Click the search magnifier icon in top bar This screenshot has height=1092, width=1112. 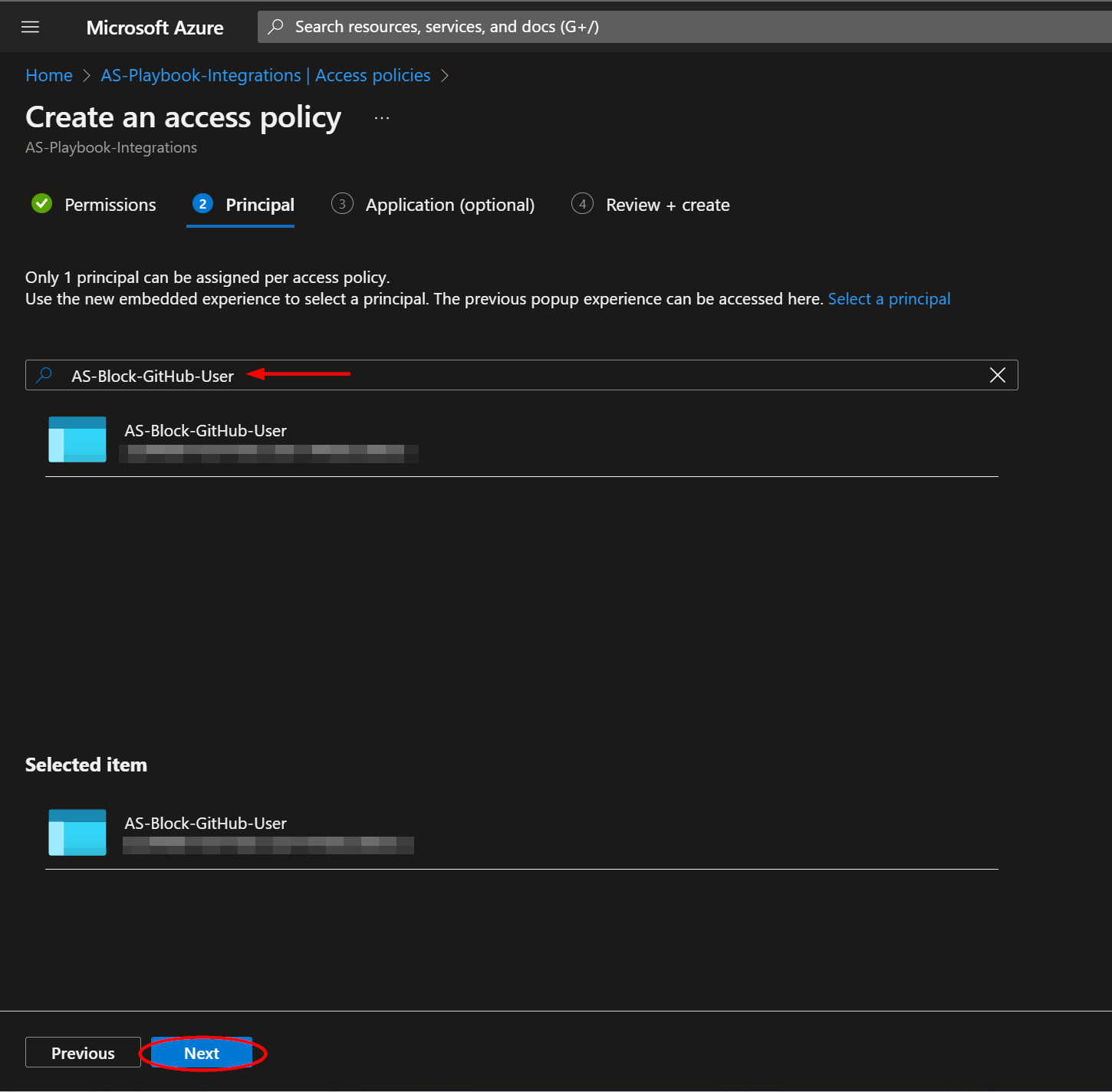coord(275,27)
